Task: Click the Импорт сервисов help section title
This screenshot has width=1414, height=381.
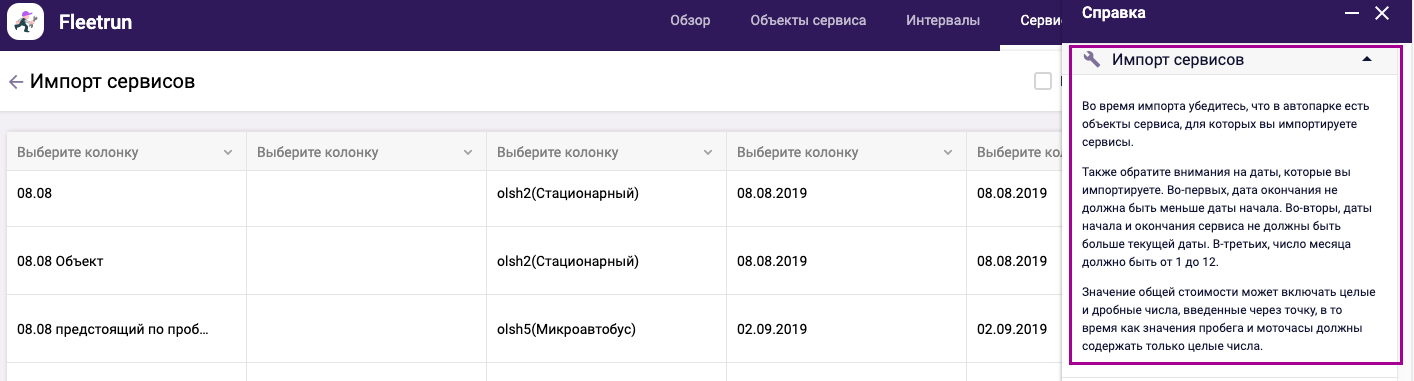Action: click(x=1178, y=60)
